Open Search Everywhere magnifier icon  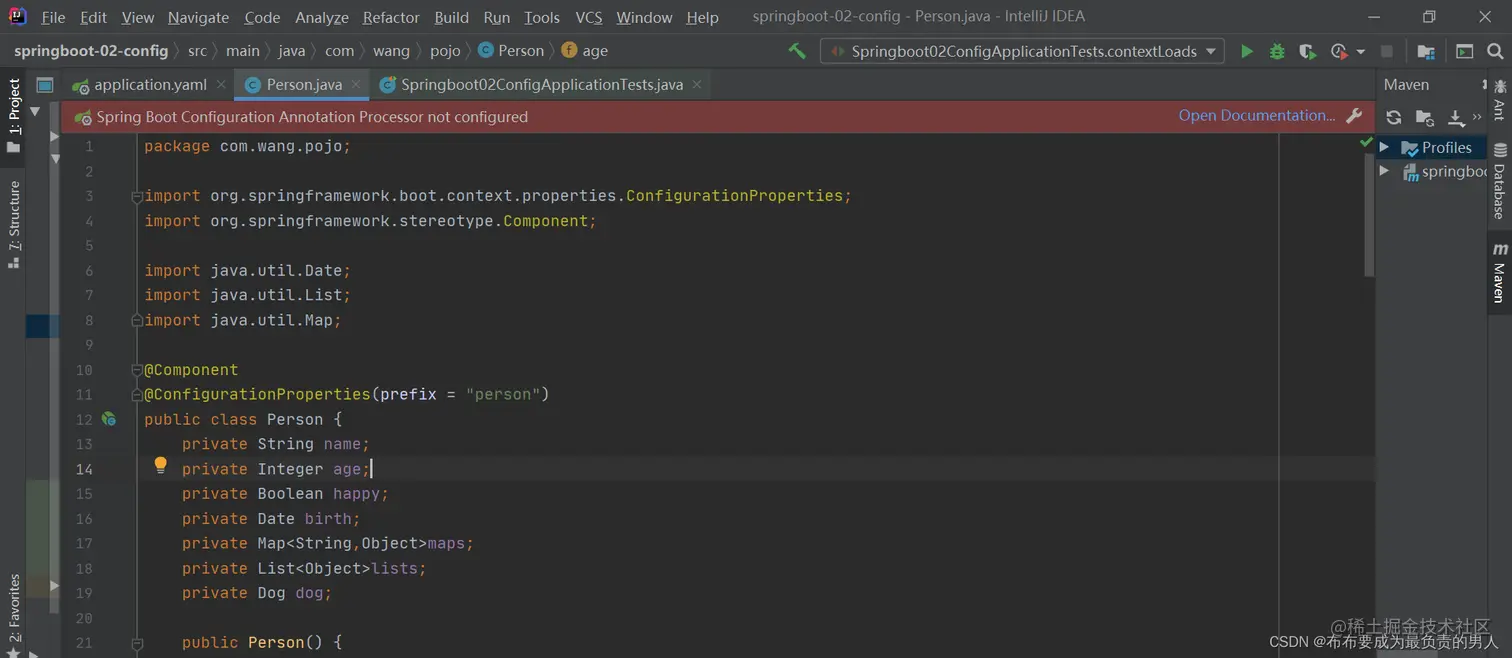pos(1495,51)
